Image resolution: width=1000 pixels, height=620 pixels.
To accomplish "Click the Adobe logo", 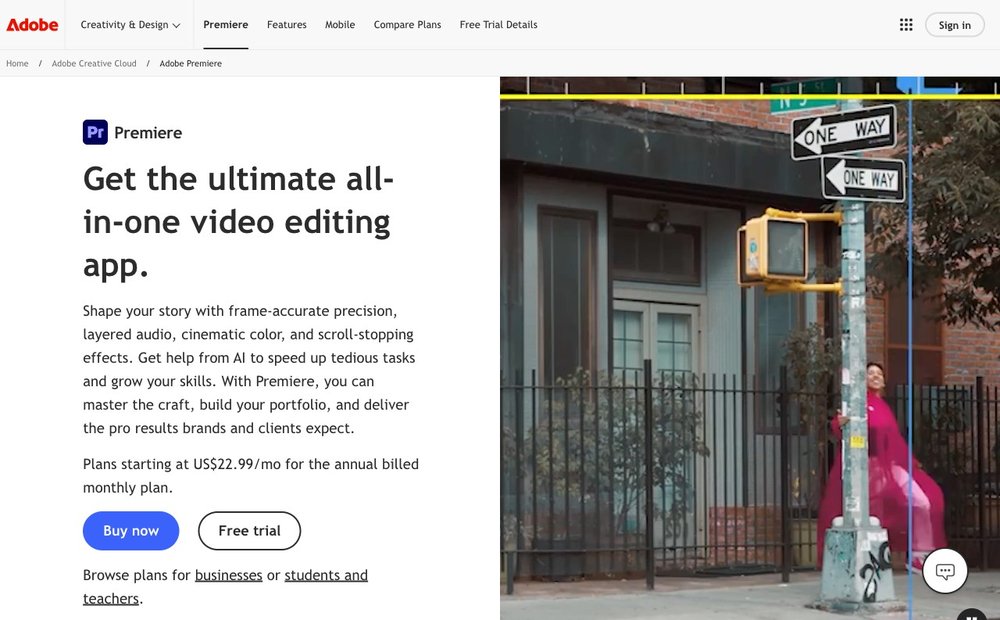I will pyautogui.click(x=32, y=25).
